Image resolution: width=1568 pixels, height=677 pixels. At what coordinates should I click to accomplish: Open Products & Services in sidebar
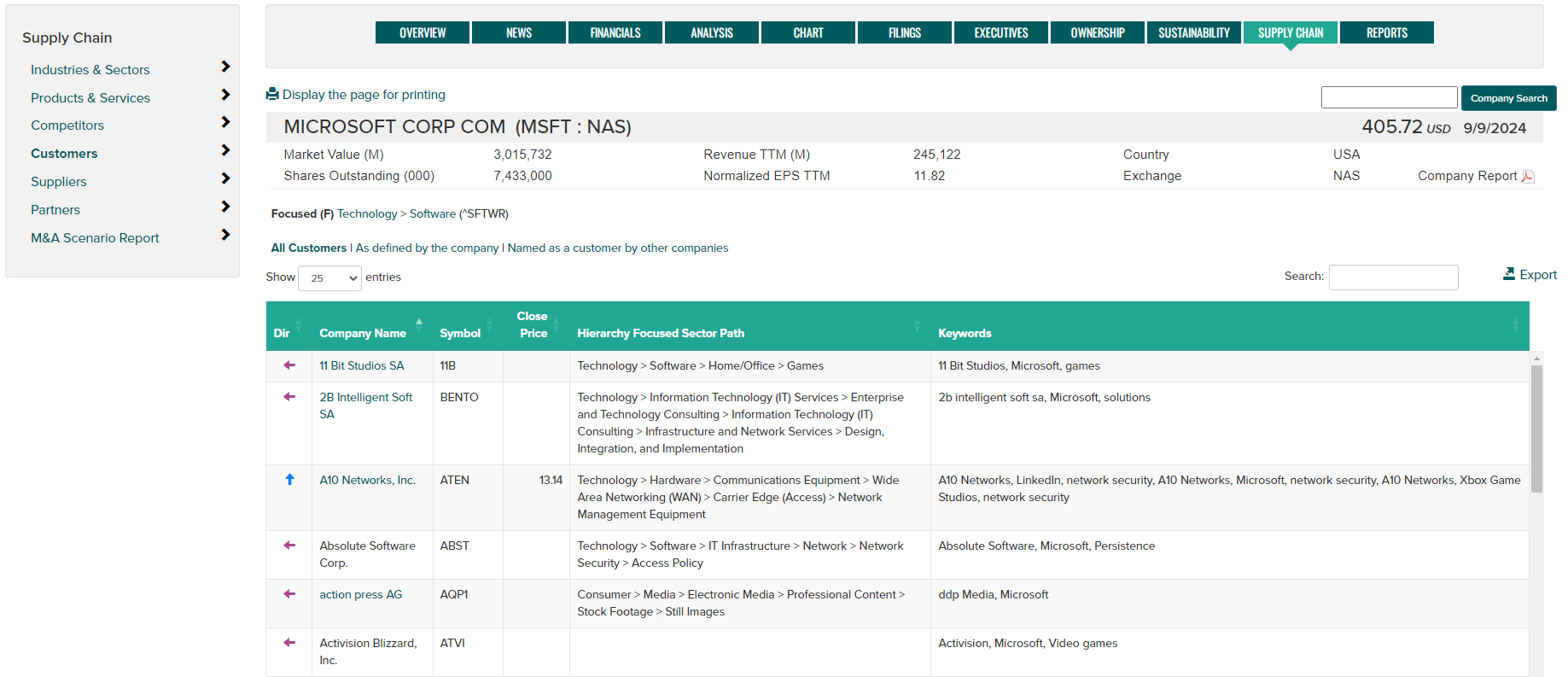point(90,98)
